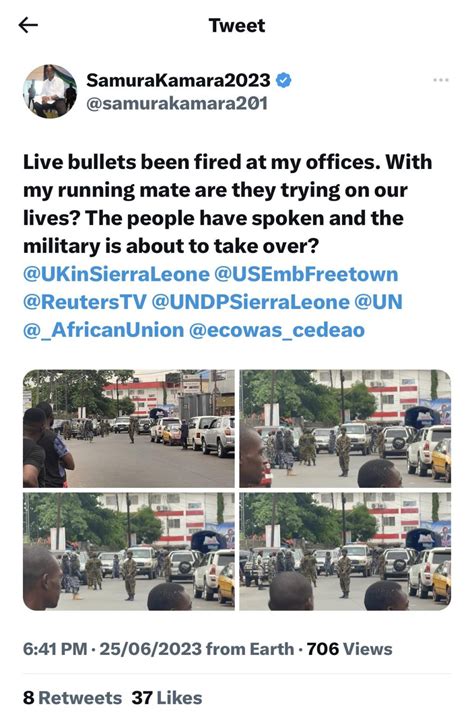Open the top-left street photo
Screen dimensions: 474x719
pos(128,428)
